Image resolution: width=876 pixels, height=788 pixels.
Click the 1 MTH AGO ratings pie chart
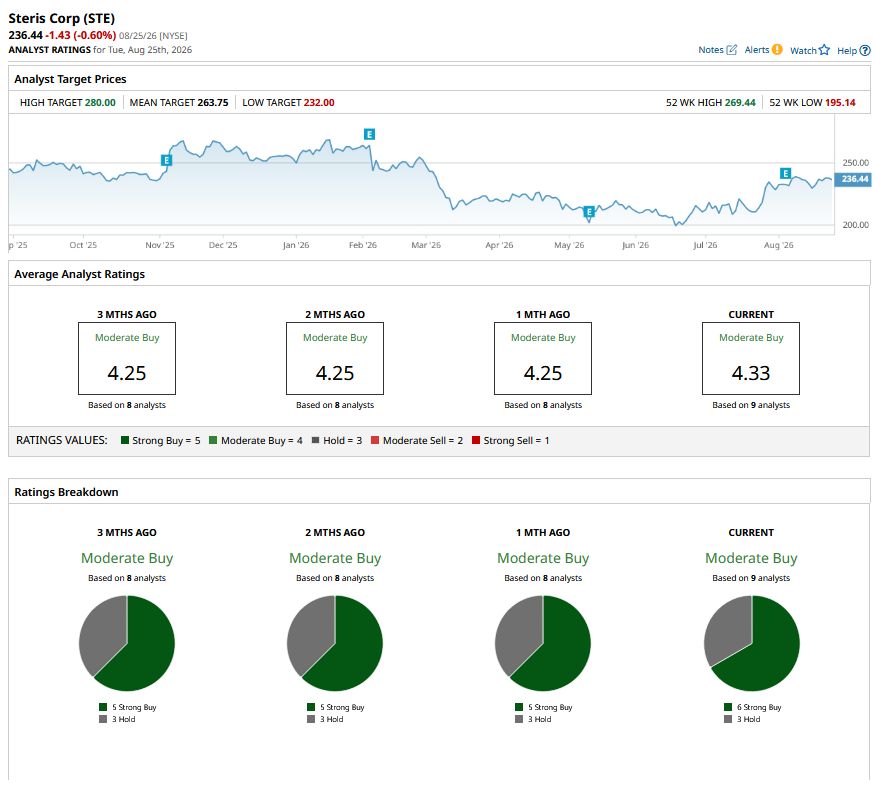[x=542, y=643]
